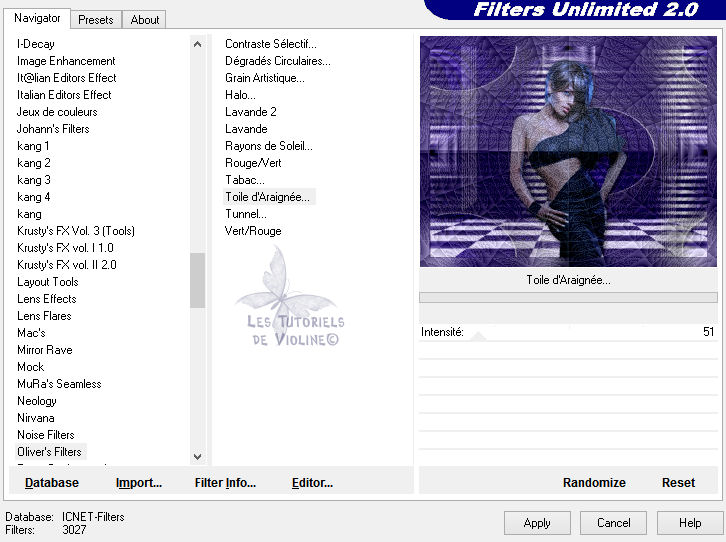Select the Lens Flares category
Screen dimensions: 726x542
[x=43, y=316]
